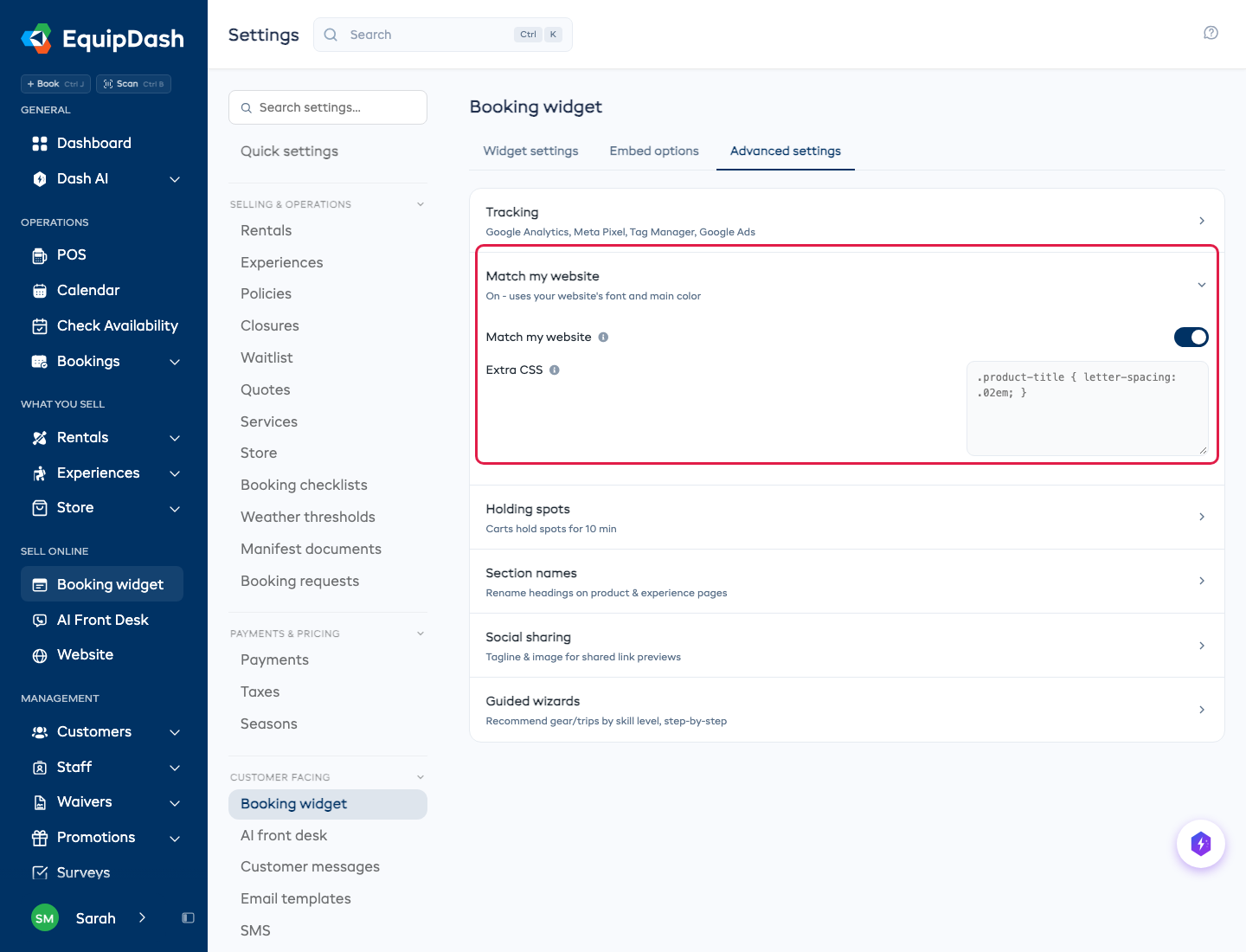
Task: Click the Extra CSS text area
Action: click(1088, 408)
